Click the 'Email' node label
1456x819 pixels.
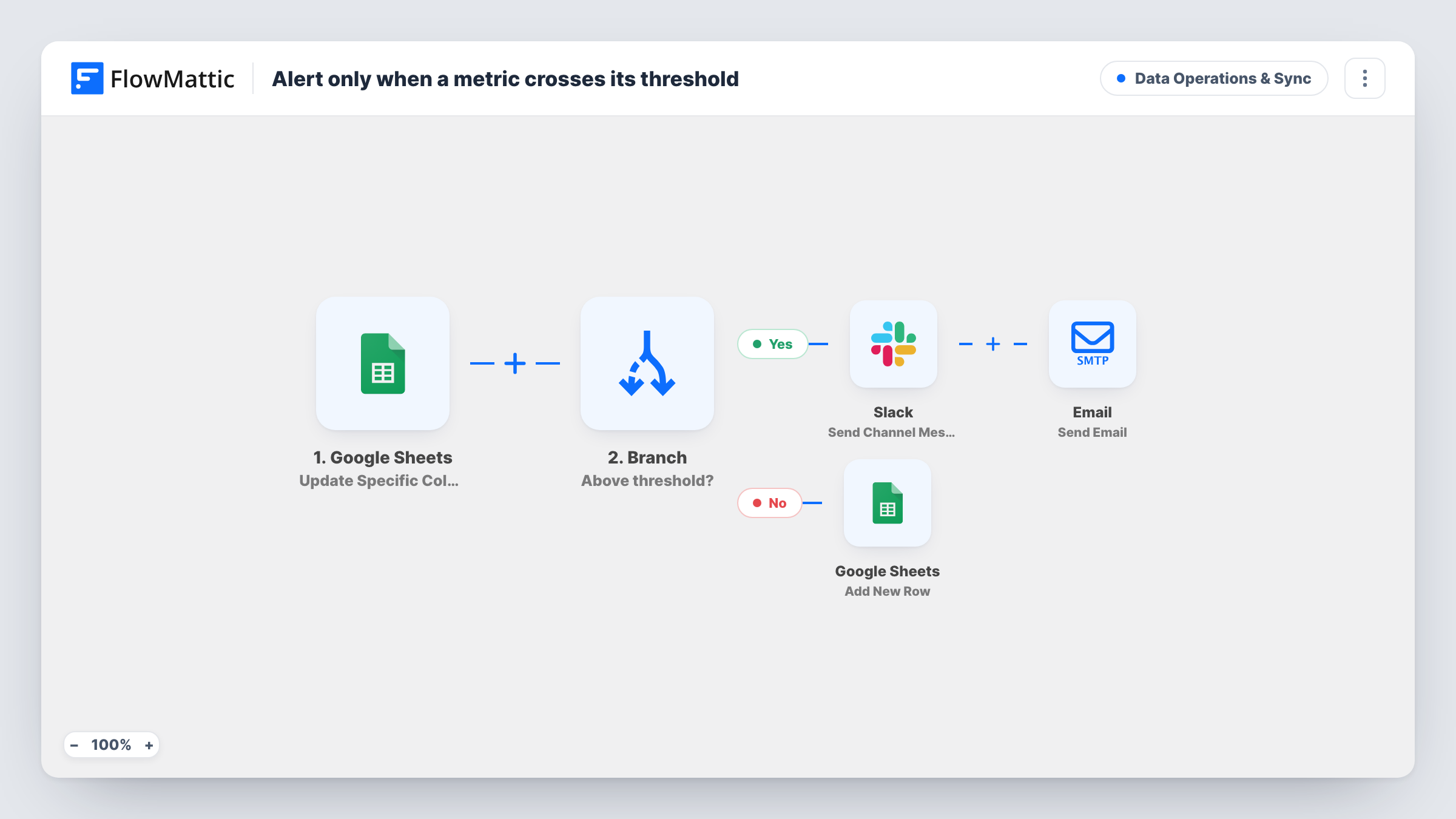click(1093, 413)
